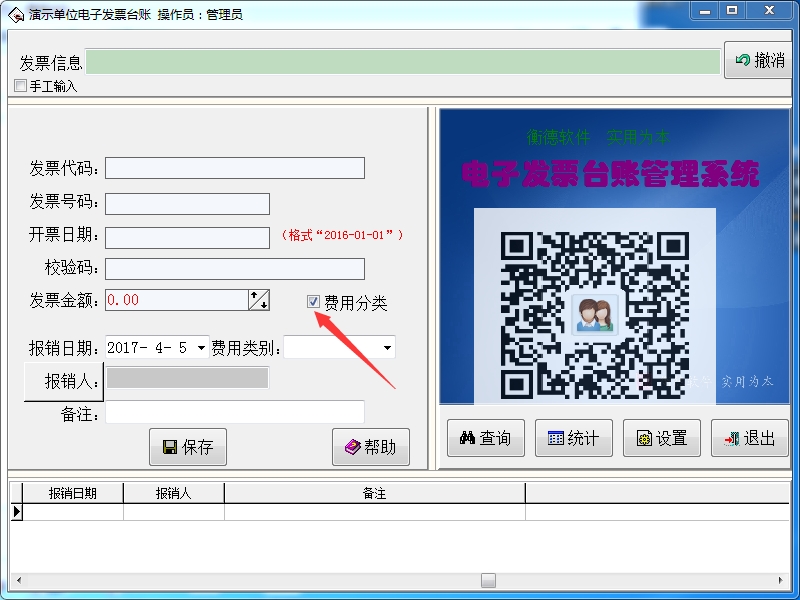Click the grid scrollbar right arrow
This screenshot has width=800, height=600.
pos(780,580)
